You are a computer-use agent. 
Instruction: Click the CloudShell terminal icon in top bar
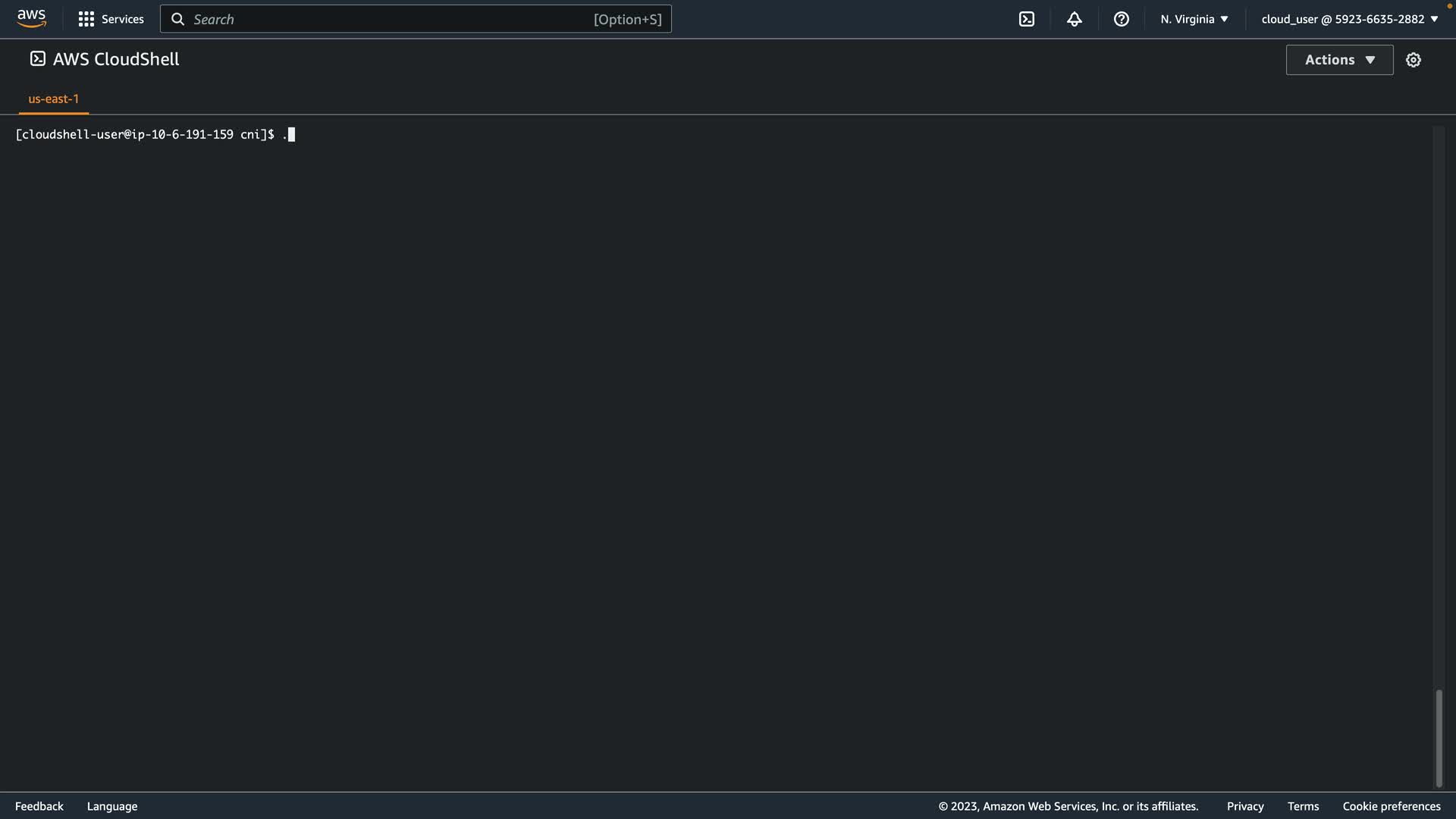point(1026,19)
